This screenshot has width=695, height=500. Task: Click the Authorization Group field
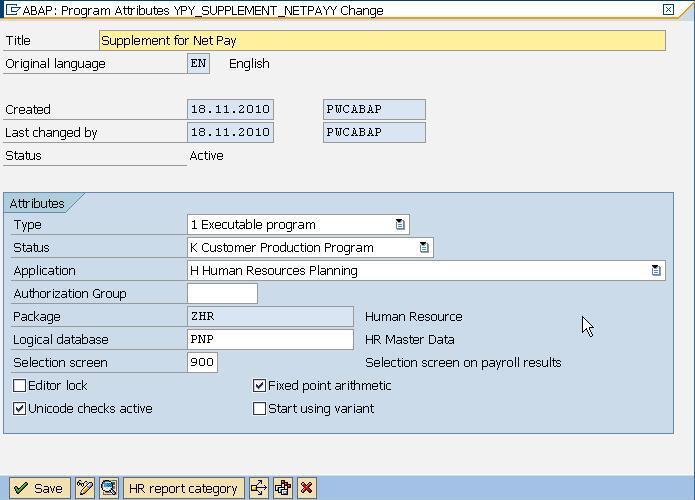click(222, 294)
